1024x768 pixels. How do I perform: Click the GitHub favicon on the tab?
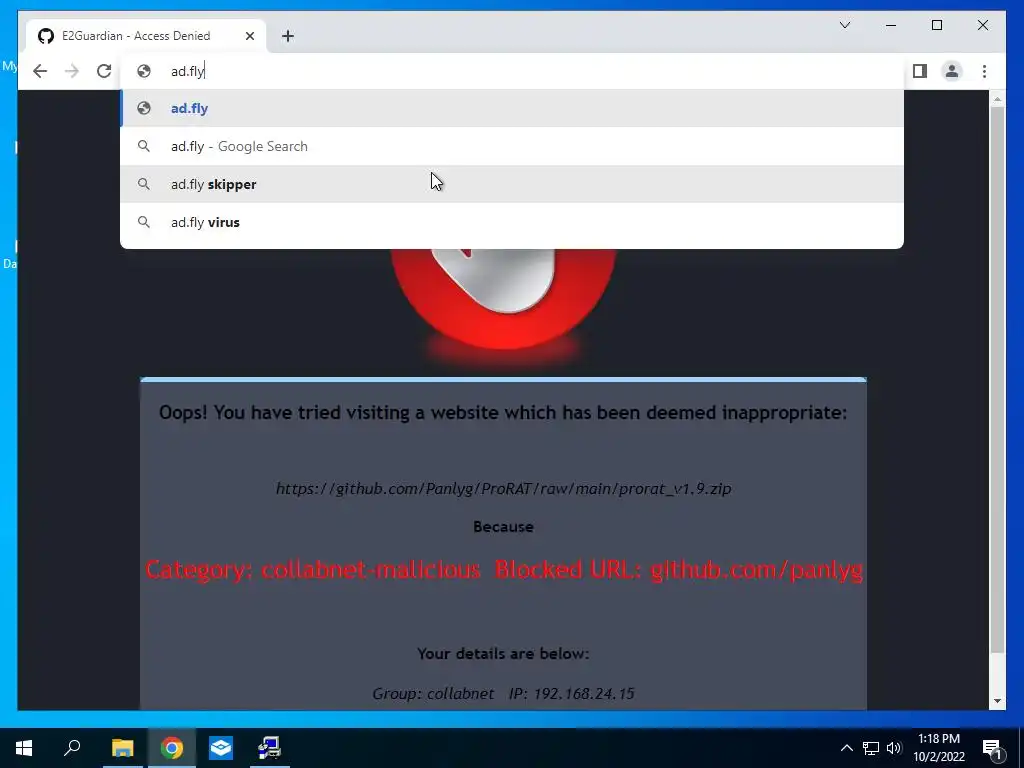coord(46,36)
